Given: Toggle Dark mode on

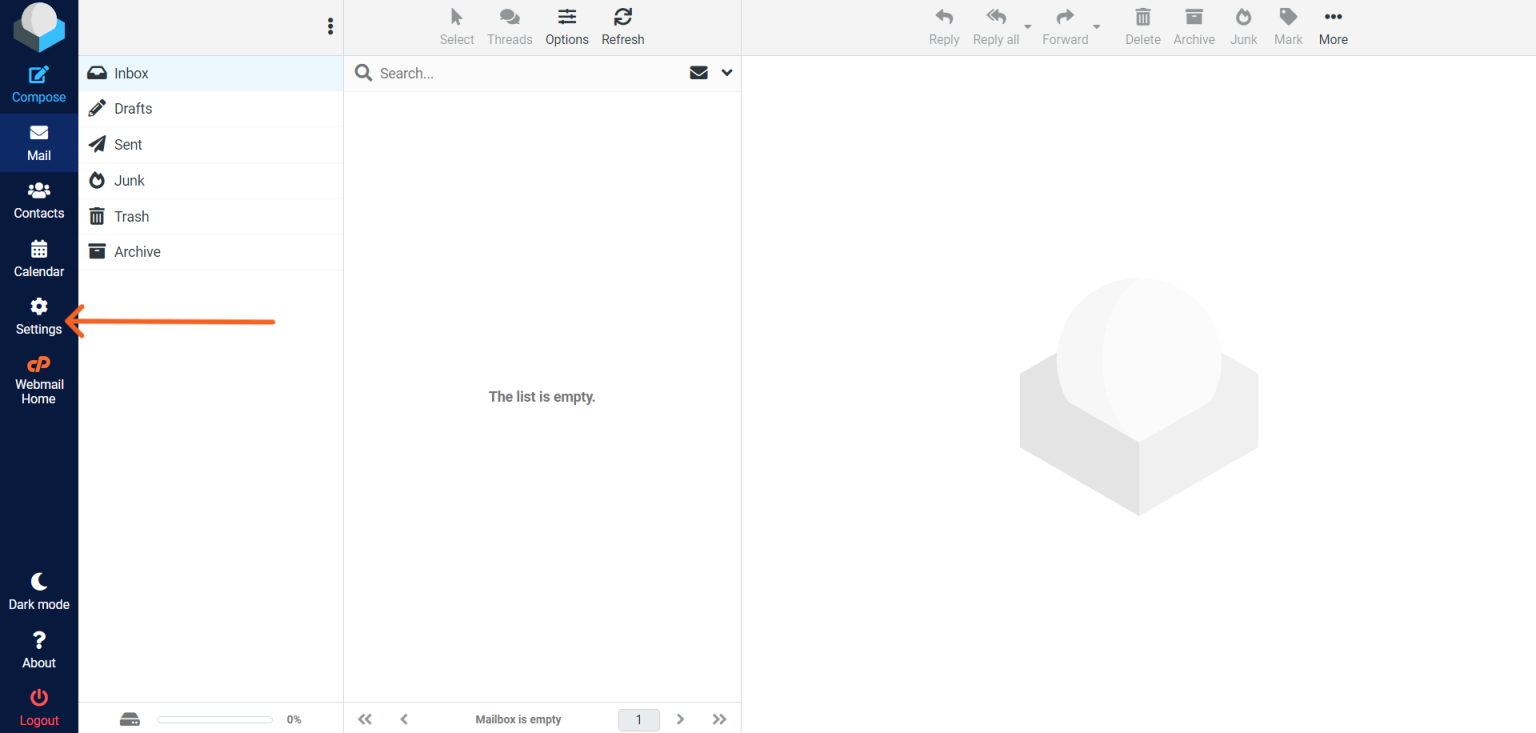Looking at the screenshot, I should tap(39, 591).
